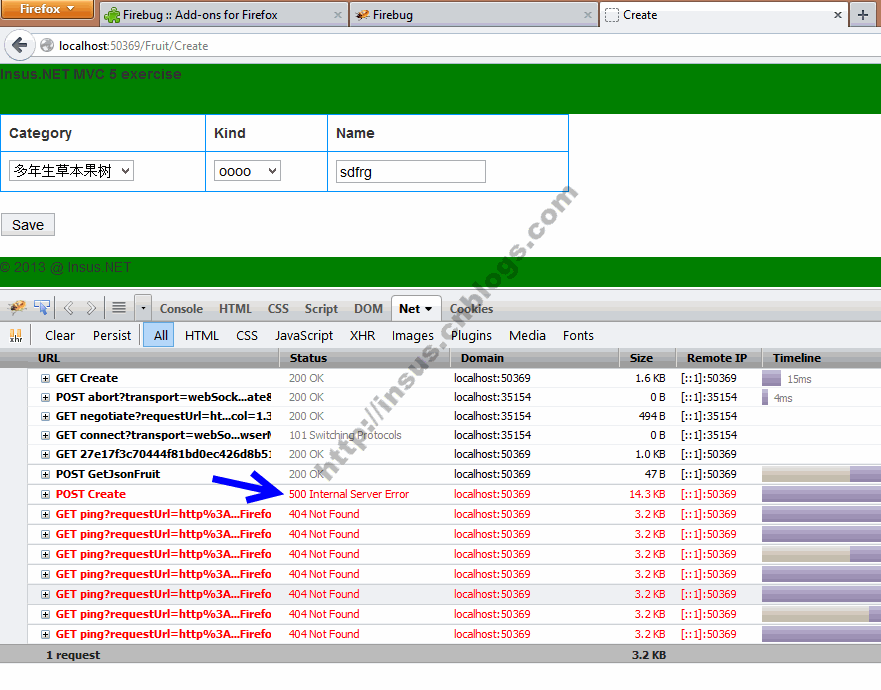Go forward in Firebug history arrow
The height and width of the screenshot is (690, 881).
point(91,308)
